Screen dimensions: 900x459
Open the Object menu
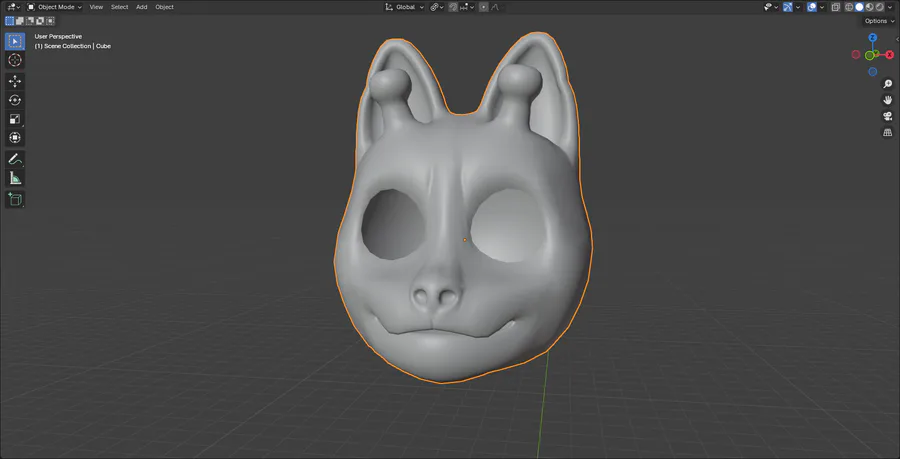coord(164,7)
